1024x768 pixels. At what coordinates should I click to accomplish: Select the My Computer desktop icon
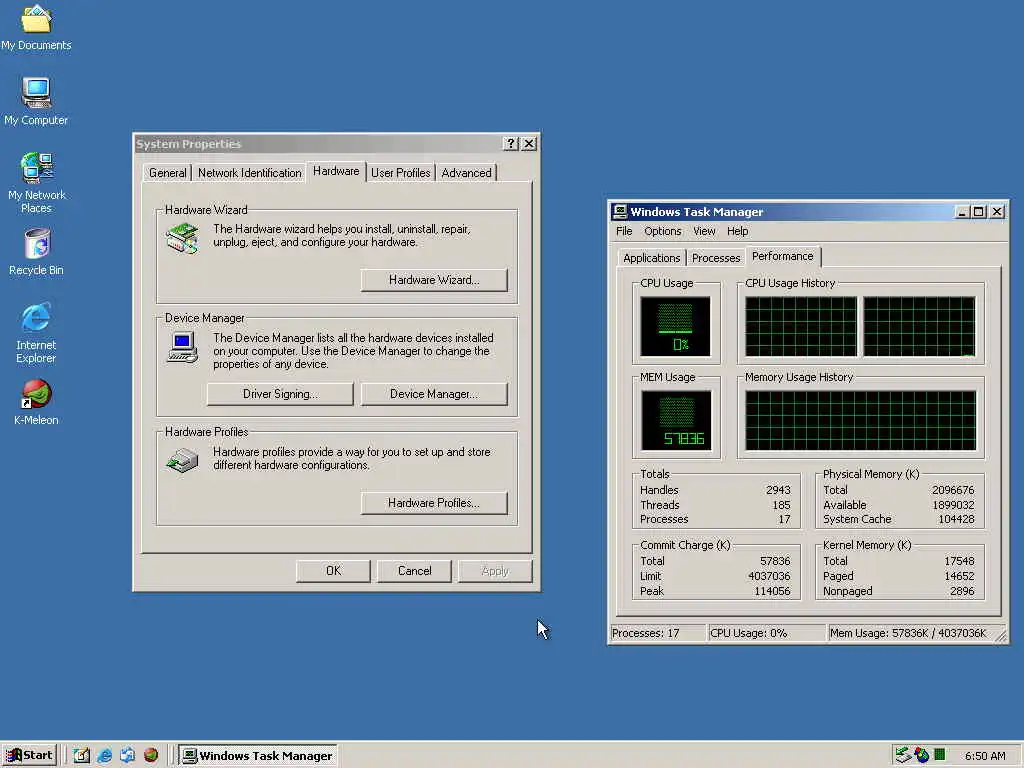point(36,101)
